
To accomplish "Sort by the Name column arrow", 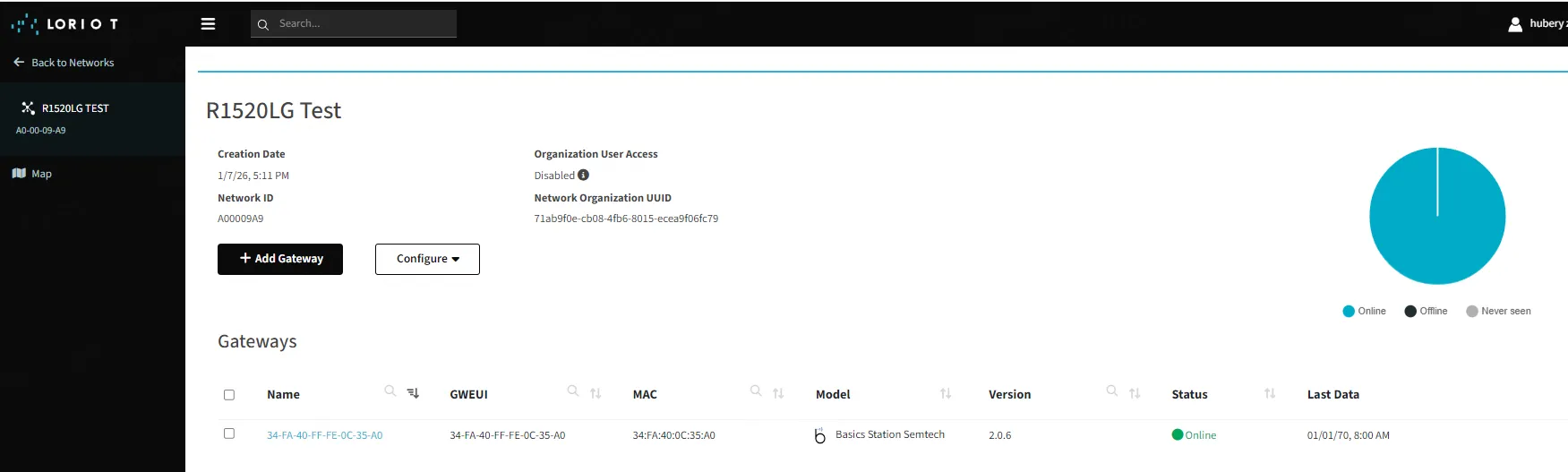I will coord(413,393).
